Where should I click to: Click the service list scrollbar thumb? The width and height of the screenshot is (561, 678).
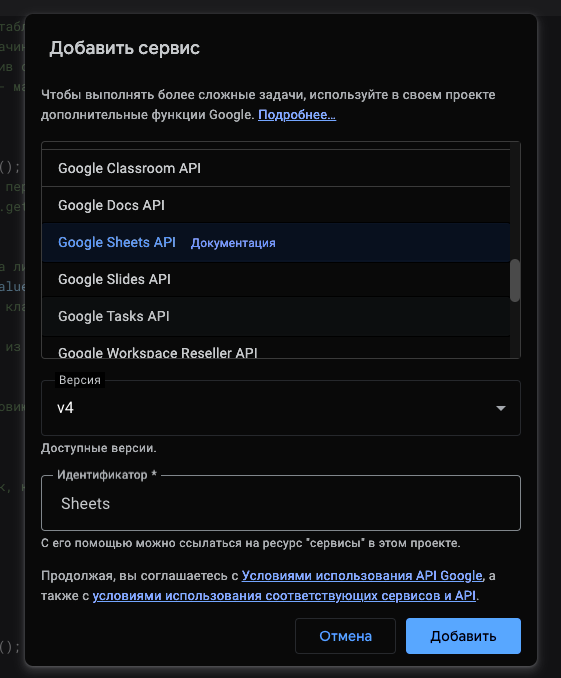tap(515, 280)
